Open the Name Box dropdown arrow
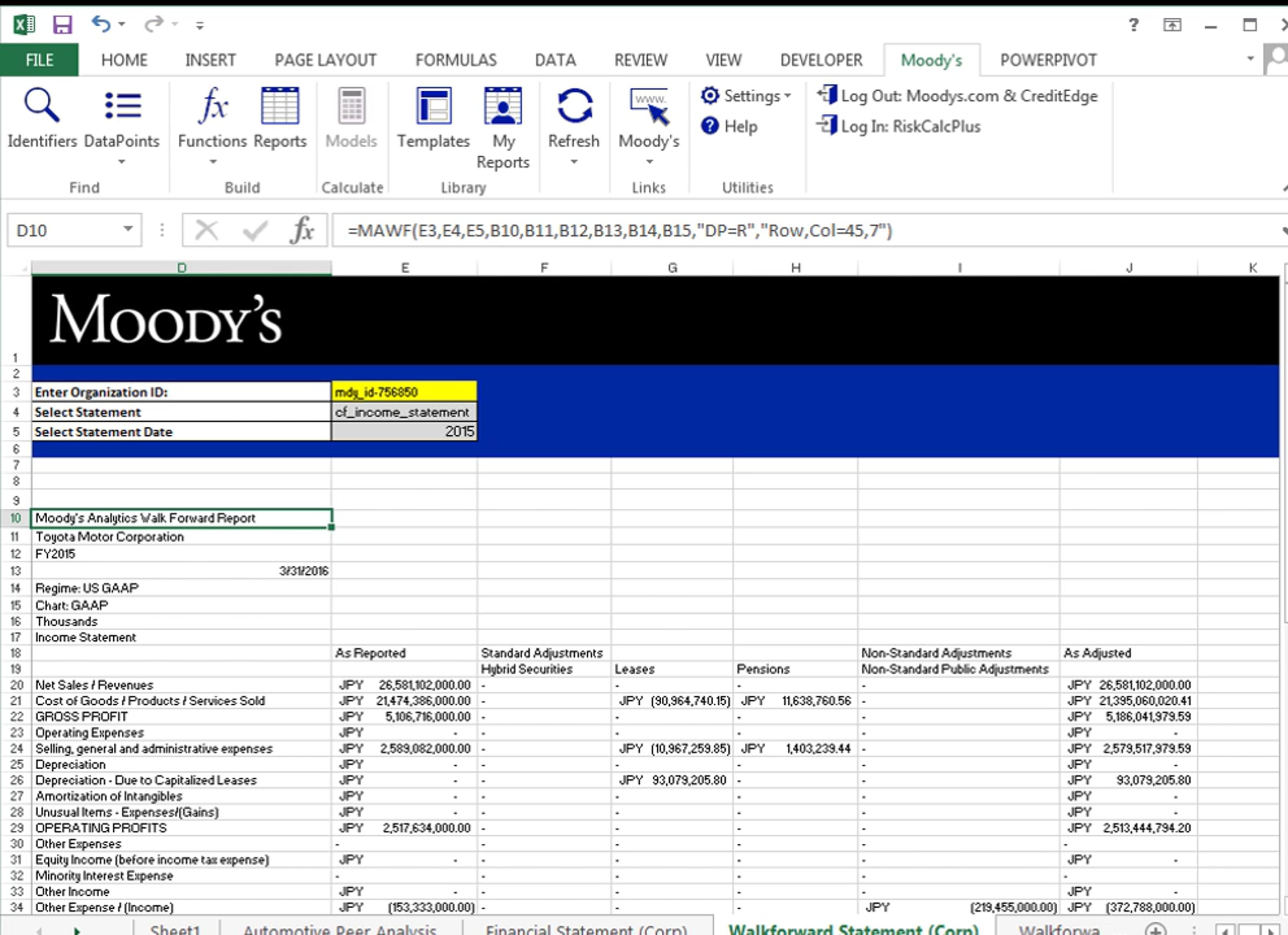 pos(128,230)
